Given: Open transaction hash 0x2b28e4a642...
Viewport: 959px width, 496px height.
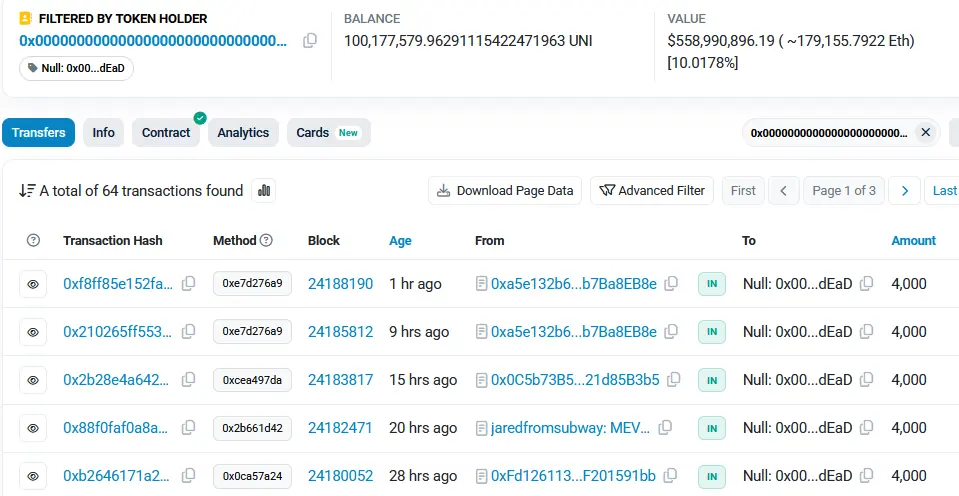Looking at the screenshot, I should pyautogui.click(x=116, y=380).
